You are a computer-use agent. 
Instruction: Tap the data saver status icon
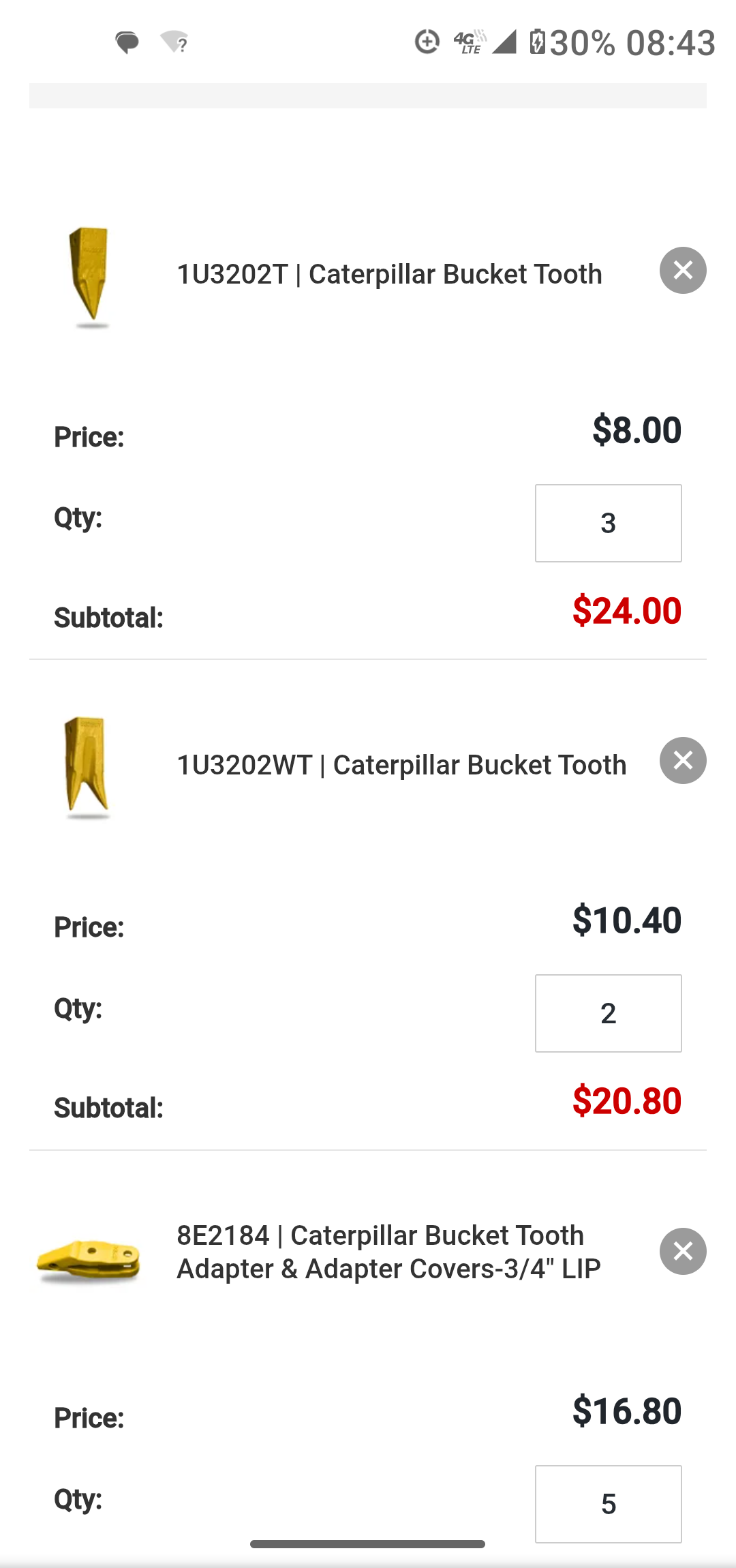427,42
